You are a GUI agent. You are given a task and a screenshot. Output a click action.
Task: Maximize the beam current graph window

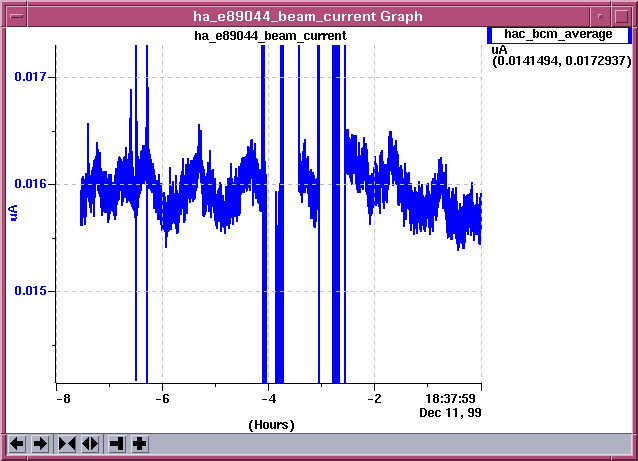pyautogui.click(x=621, y=16)
